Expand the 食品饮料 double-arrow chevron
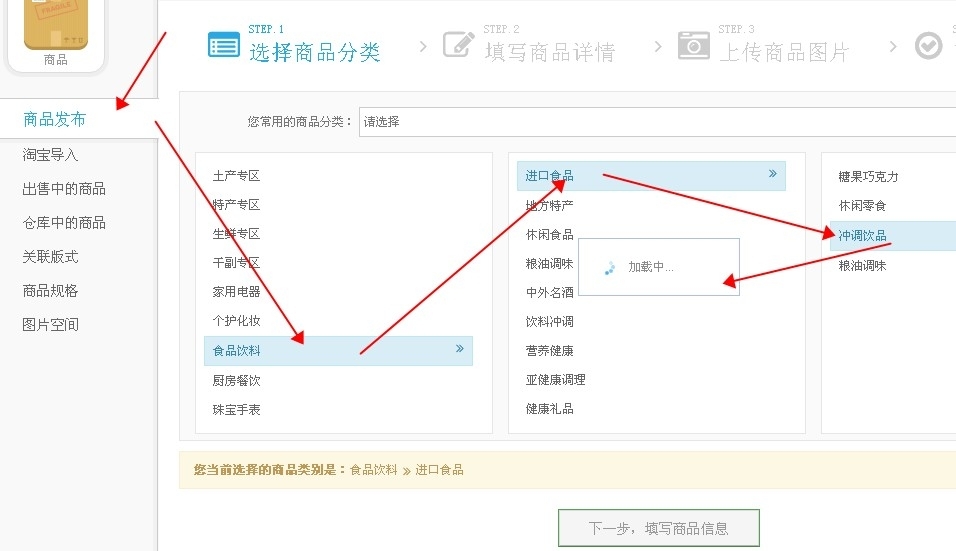 pyautogui.click(x=460, y=349)
